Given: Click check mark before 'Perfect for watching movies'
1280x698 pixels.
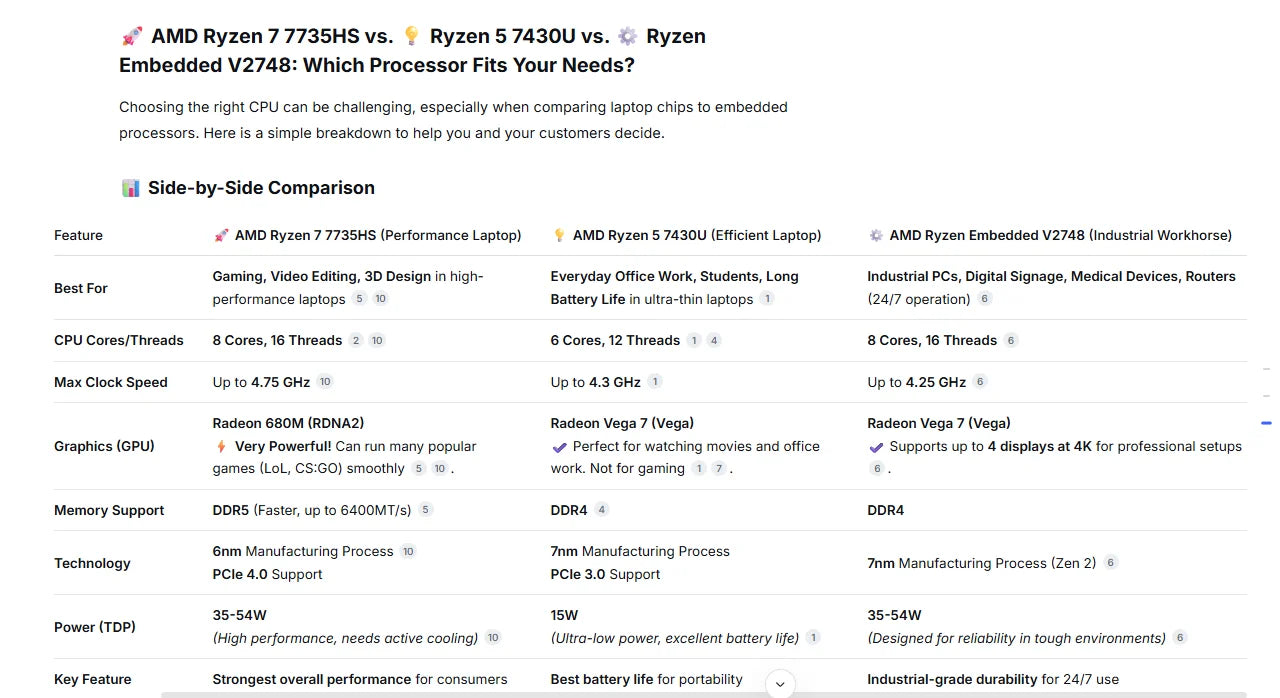Looking at the screenshot, I should (559, 447).
